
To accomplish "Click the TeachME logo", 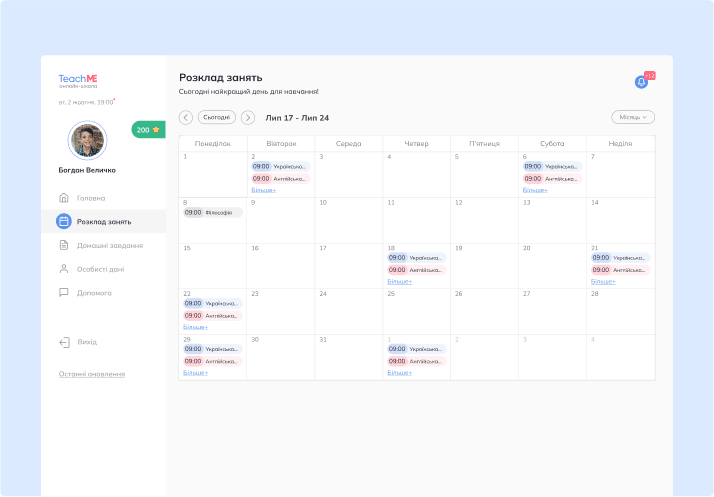I will pyautogui.click(x=78, y=78).
